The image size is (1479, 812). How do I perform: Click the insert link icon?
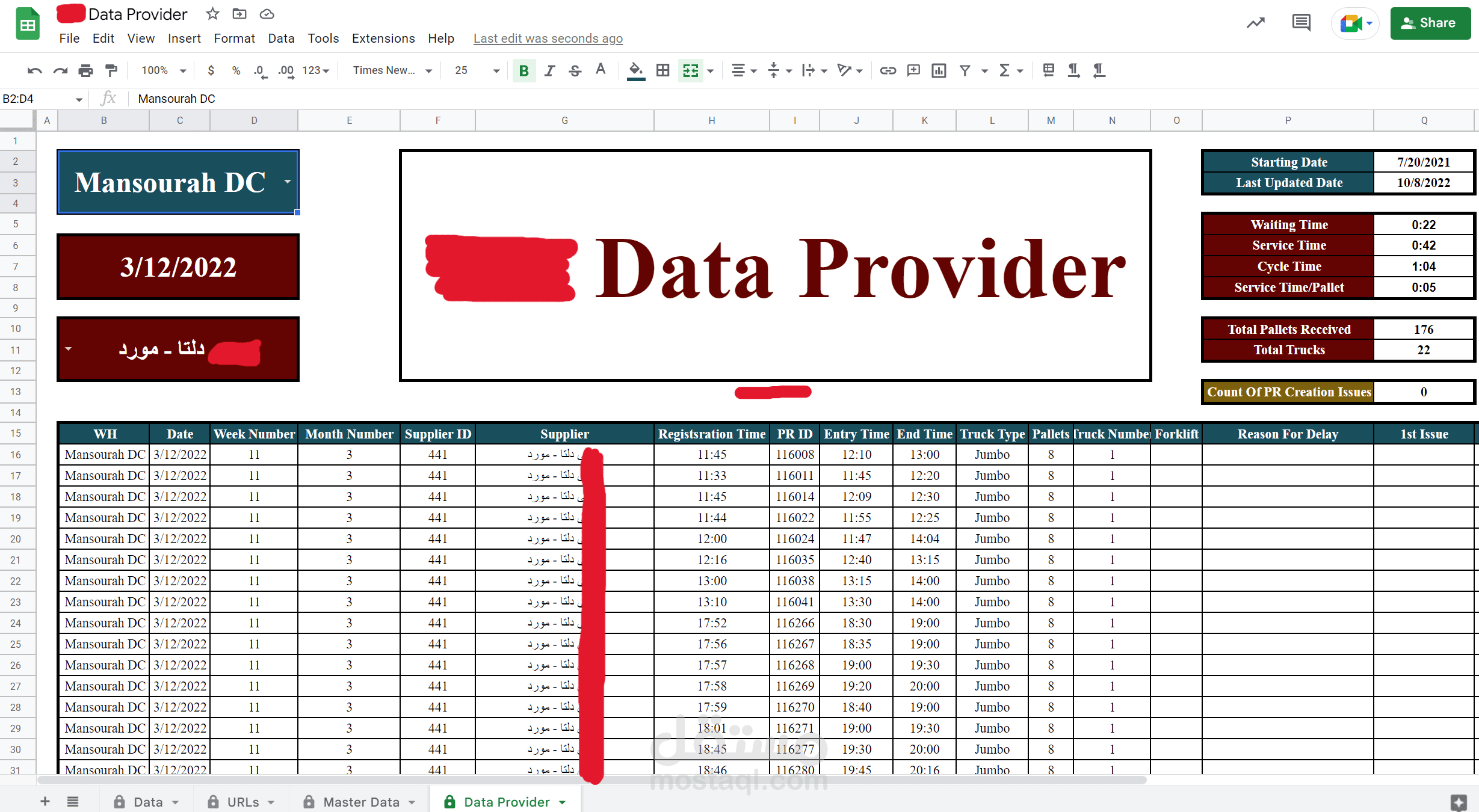click(888, 71)
